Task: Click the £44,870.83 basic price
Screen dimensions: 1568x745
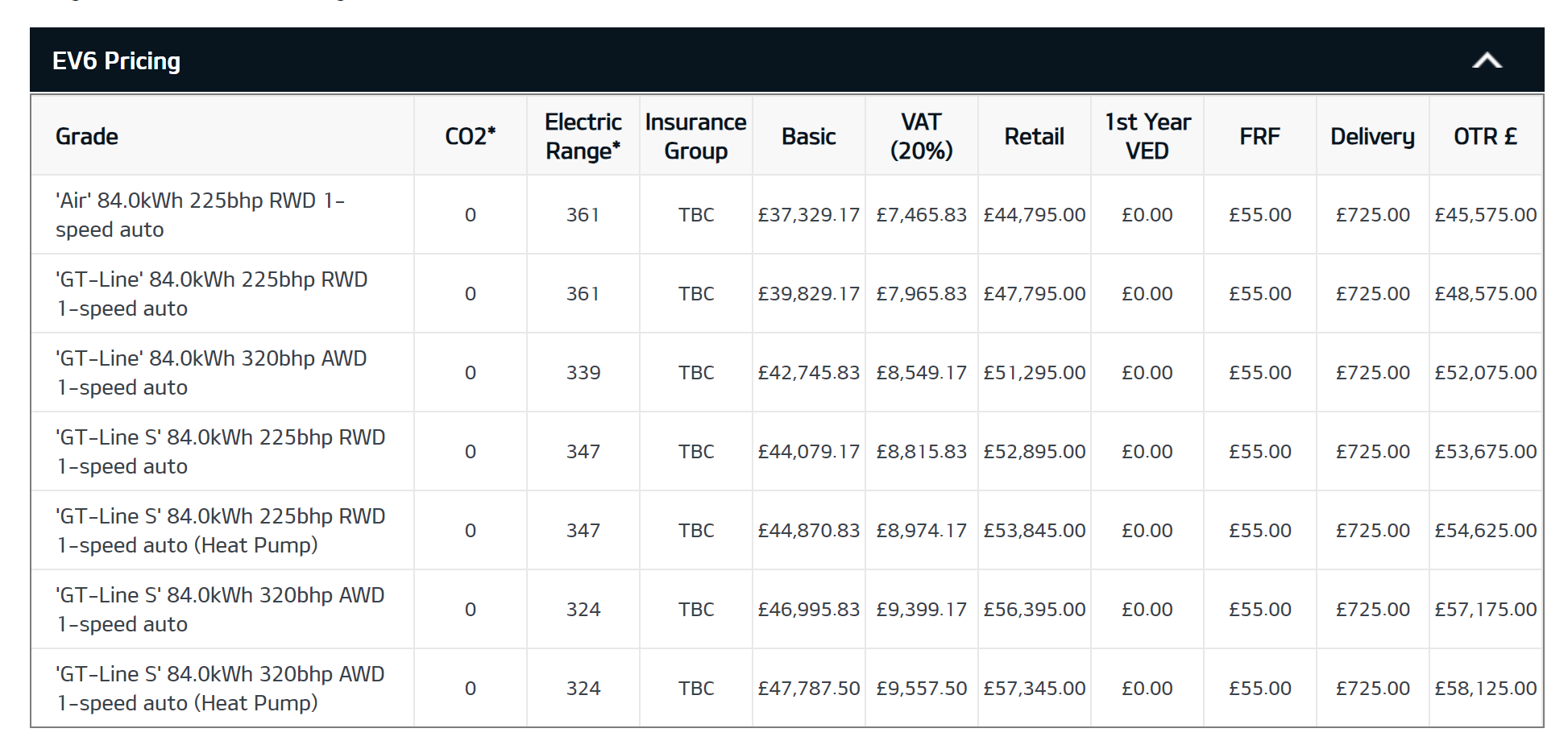Action: click(x=809, y=531)
